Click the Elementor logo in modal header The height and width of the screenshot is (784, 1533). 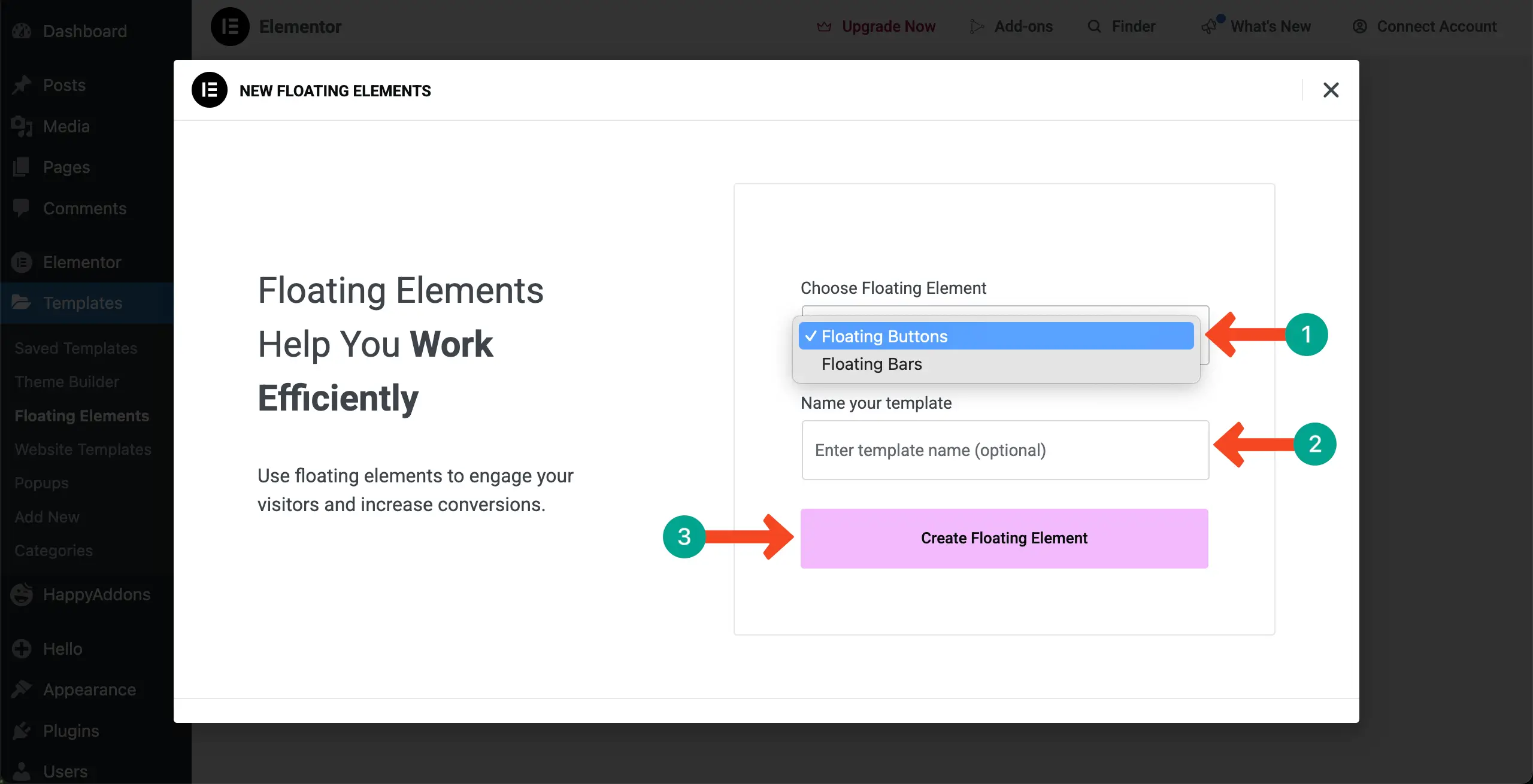(209, 90)
